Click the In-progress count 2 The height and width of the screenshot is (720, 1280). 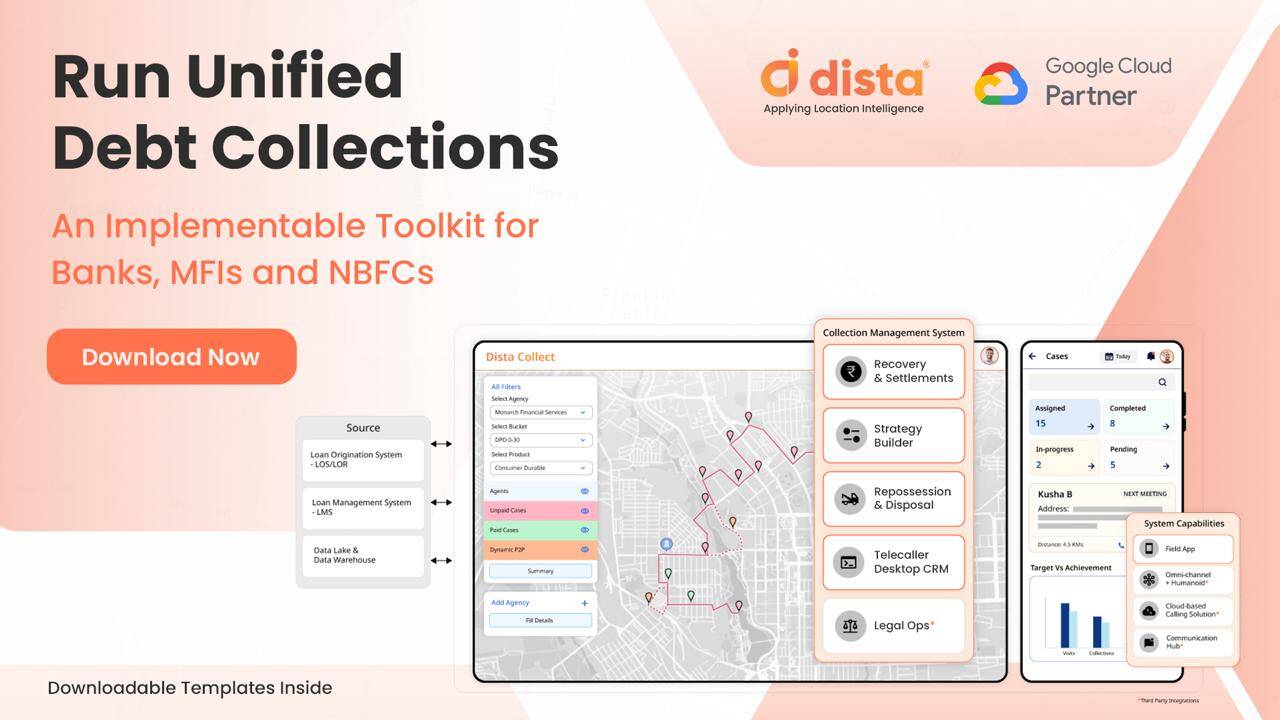[1038, 465]
